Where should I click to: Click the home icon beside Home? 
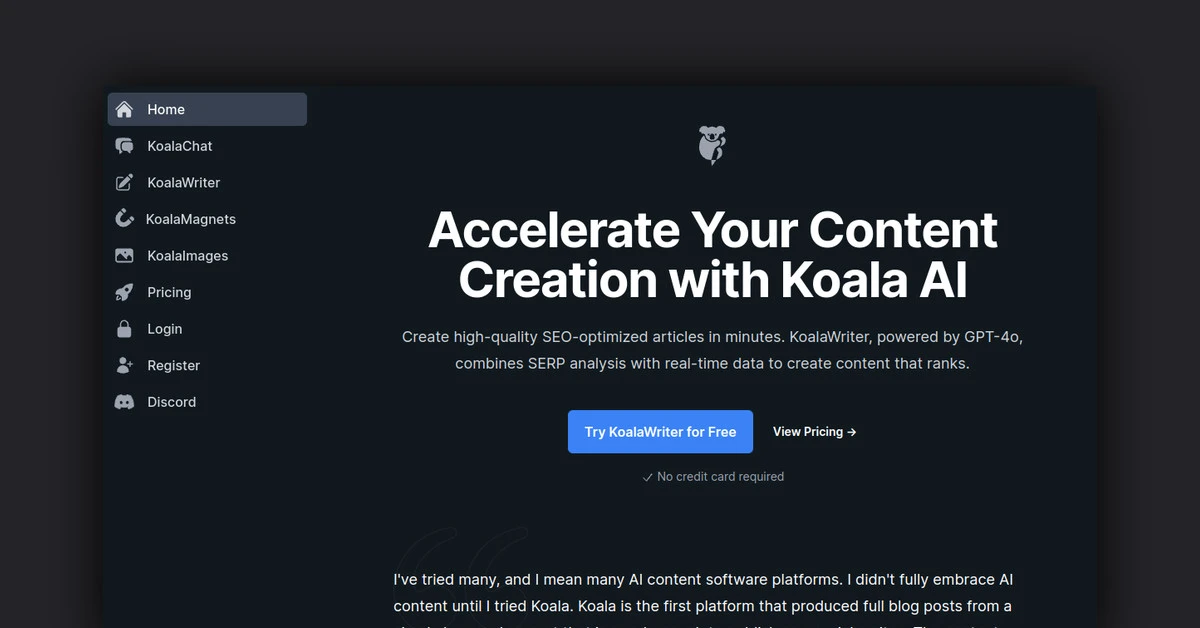click(123, 109)
